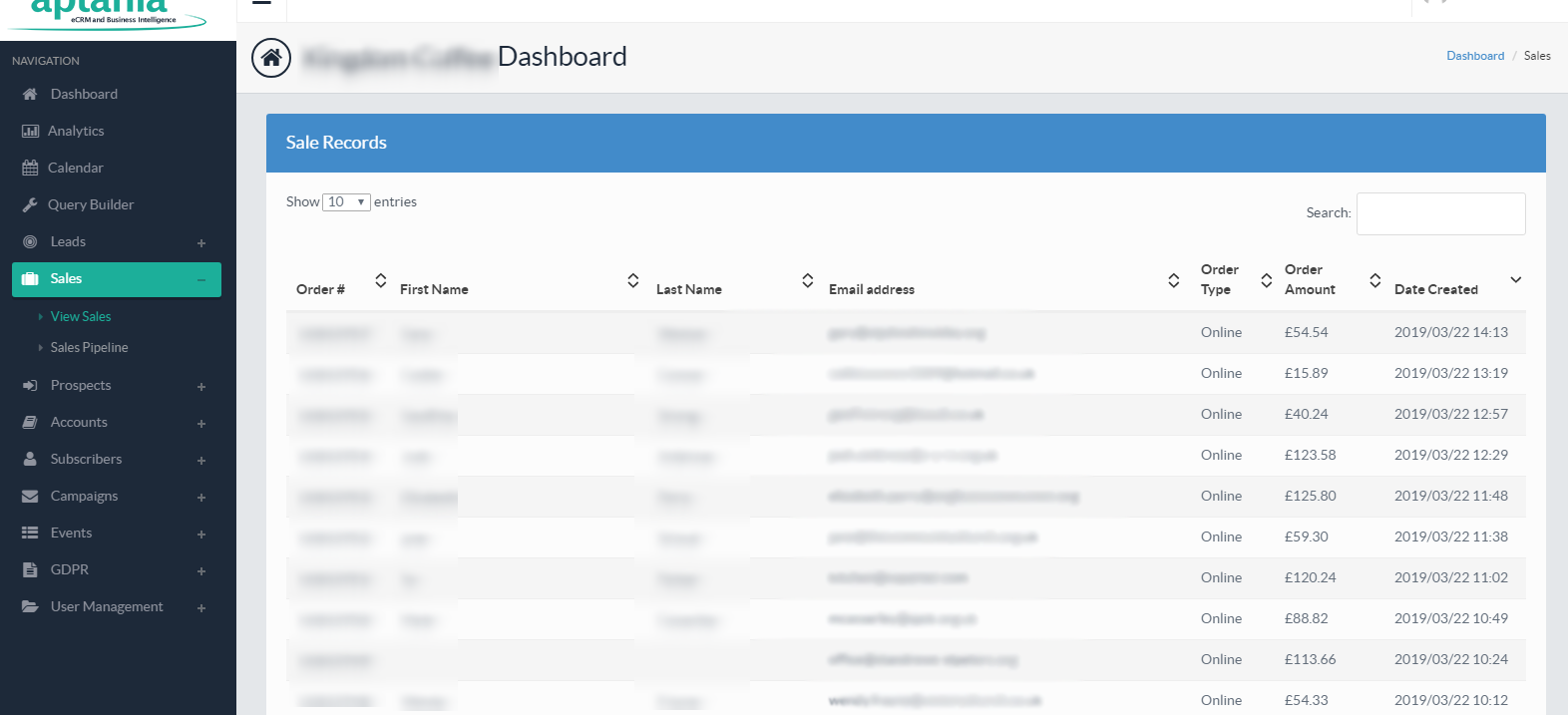Click the Search input field
This screenshot has height=715, width=1568.
coord(1440,213)
